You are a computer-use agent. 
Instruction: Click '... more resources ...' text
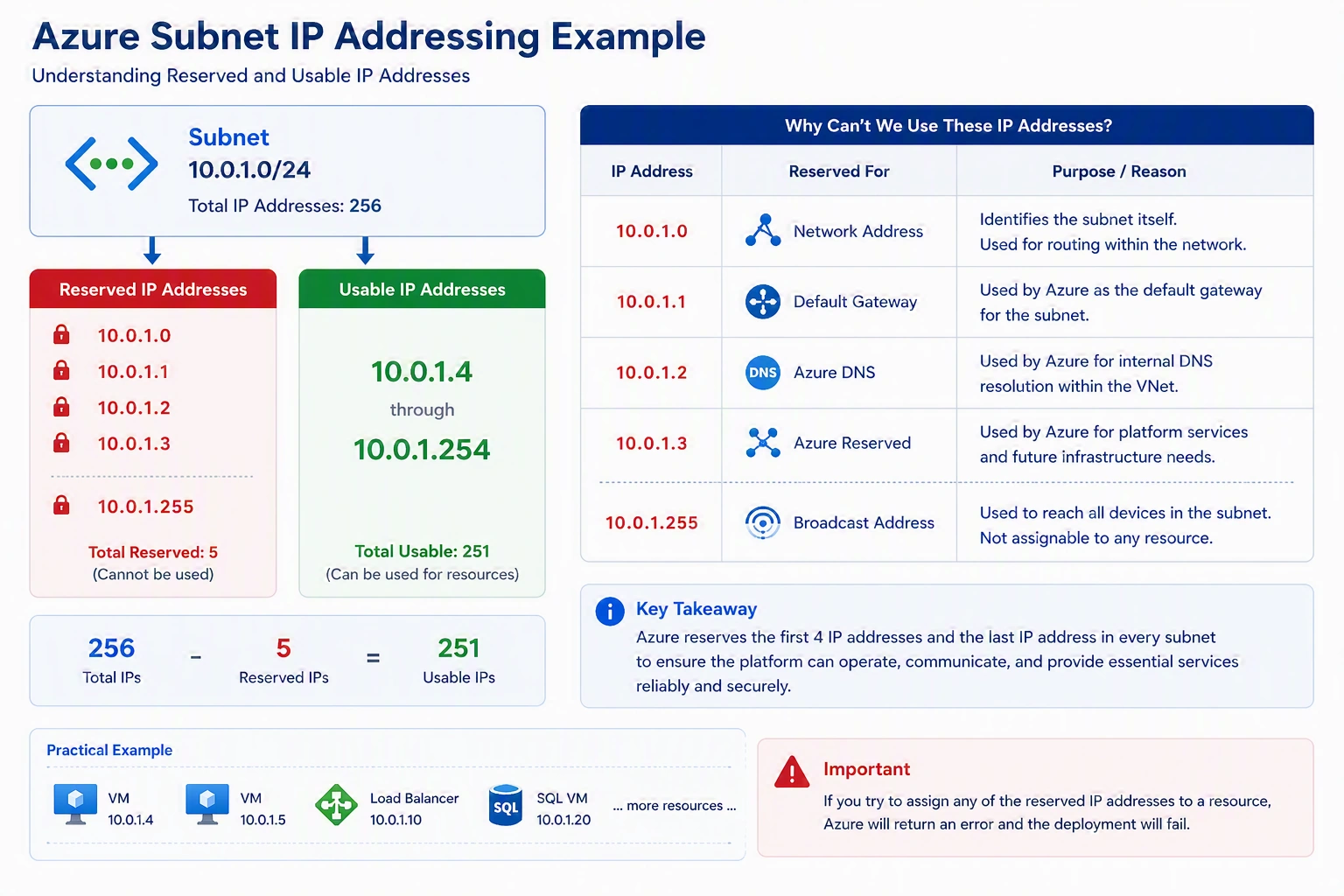tap(675, 806)
